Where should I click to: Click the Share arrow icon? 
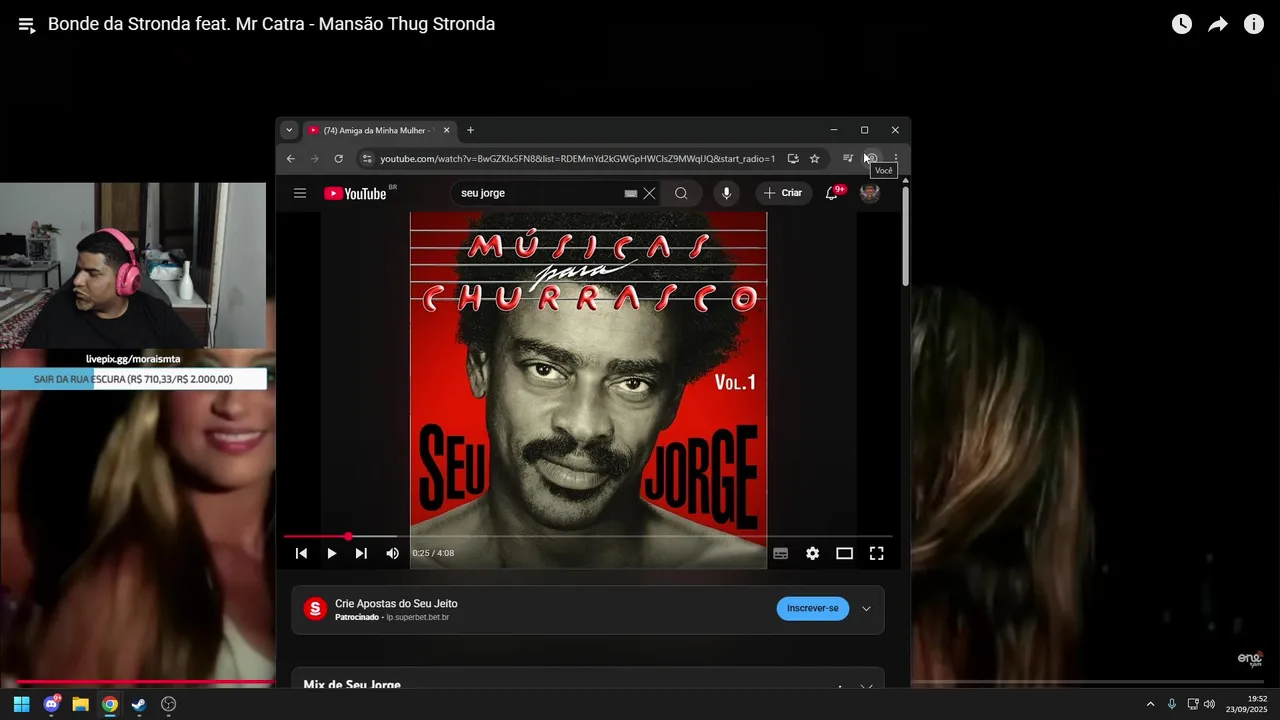(x=1218, y=24)
